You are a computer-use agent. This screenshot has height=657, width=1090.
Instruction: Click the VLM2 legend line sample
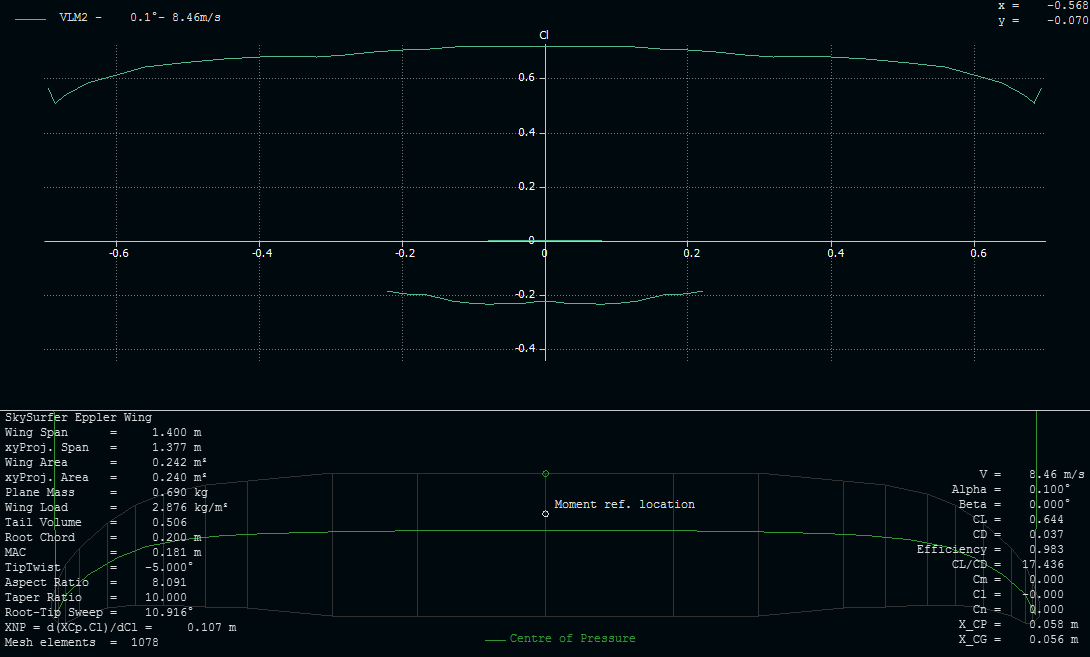click(x=31, y=18)
